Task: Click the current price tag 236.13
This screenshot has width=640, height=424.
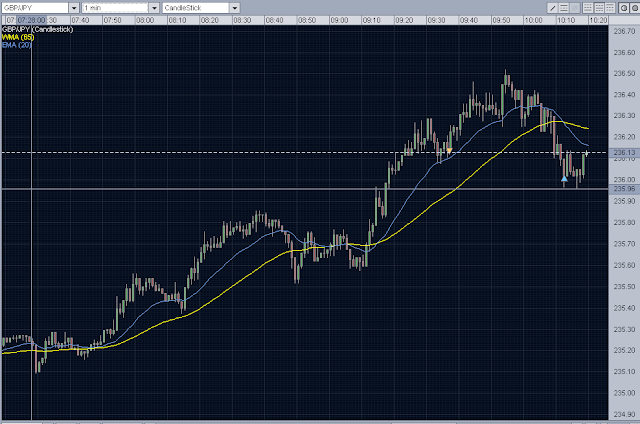Action: (x=624, y=153)
